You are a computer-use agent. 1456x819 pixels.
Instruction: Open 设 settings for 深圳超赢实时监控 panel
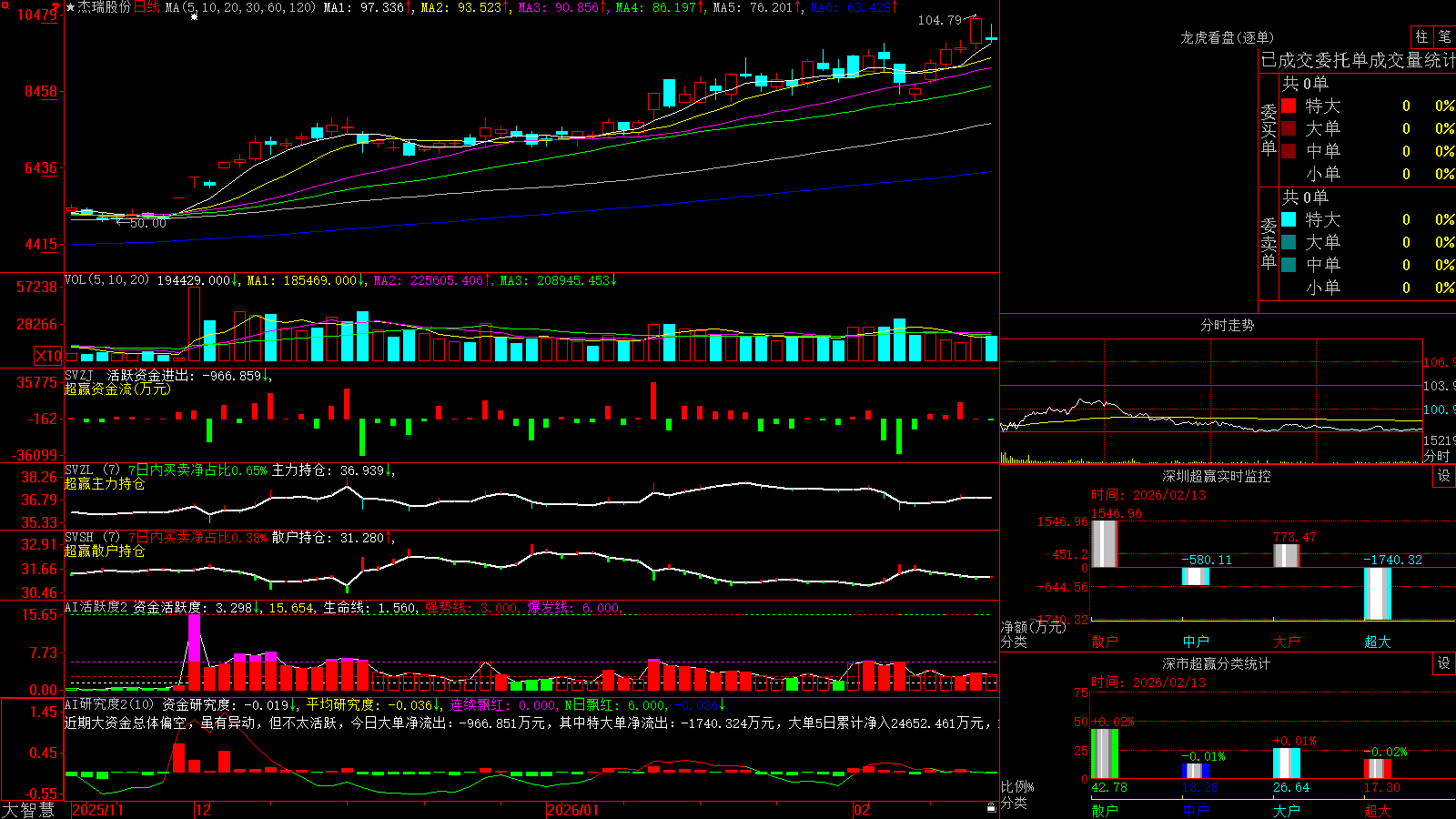1444,476
